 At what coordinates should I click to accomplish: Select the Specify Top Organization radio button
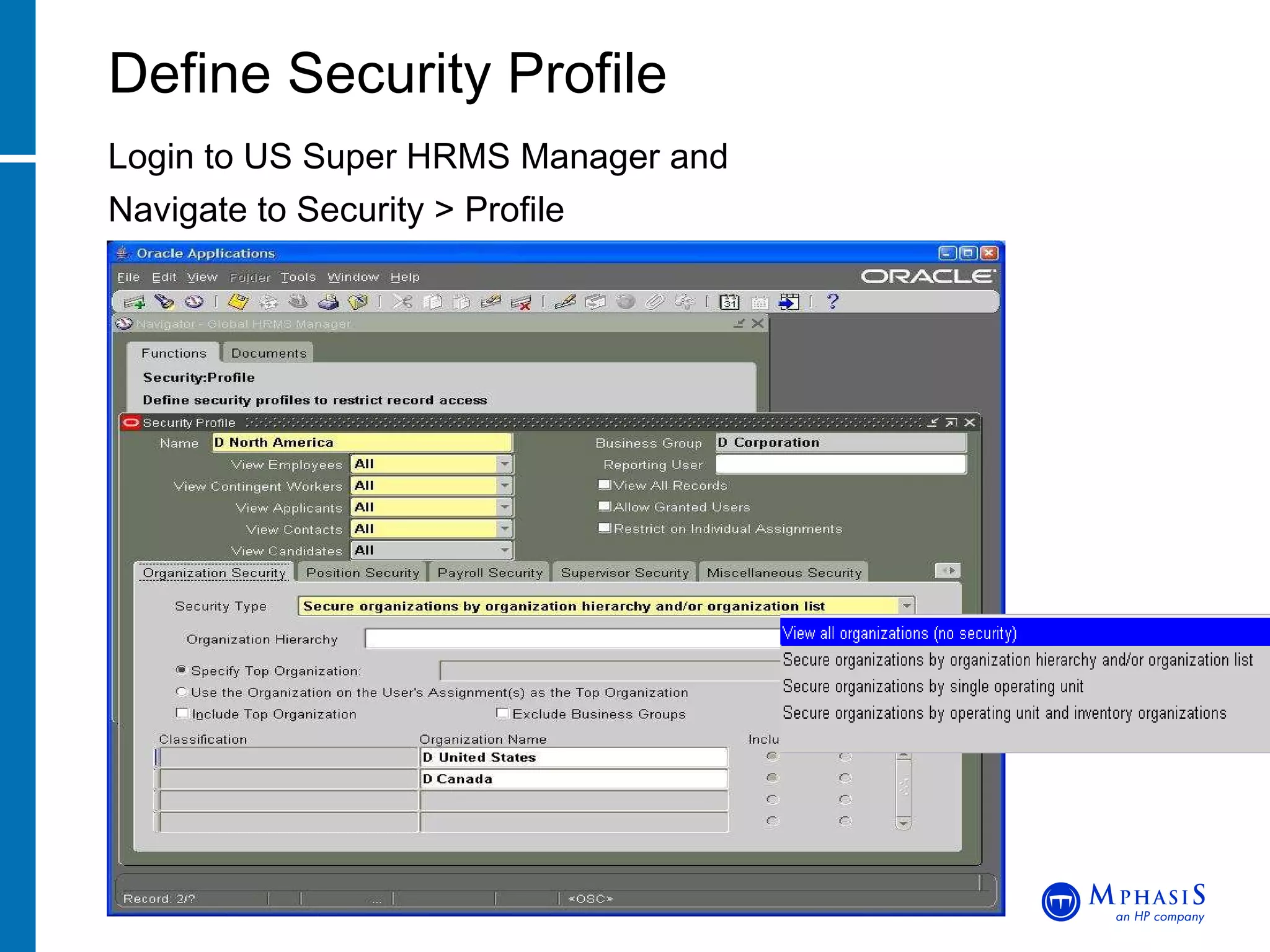coord(181,670)
